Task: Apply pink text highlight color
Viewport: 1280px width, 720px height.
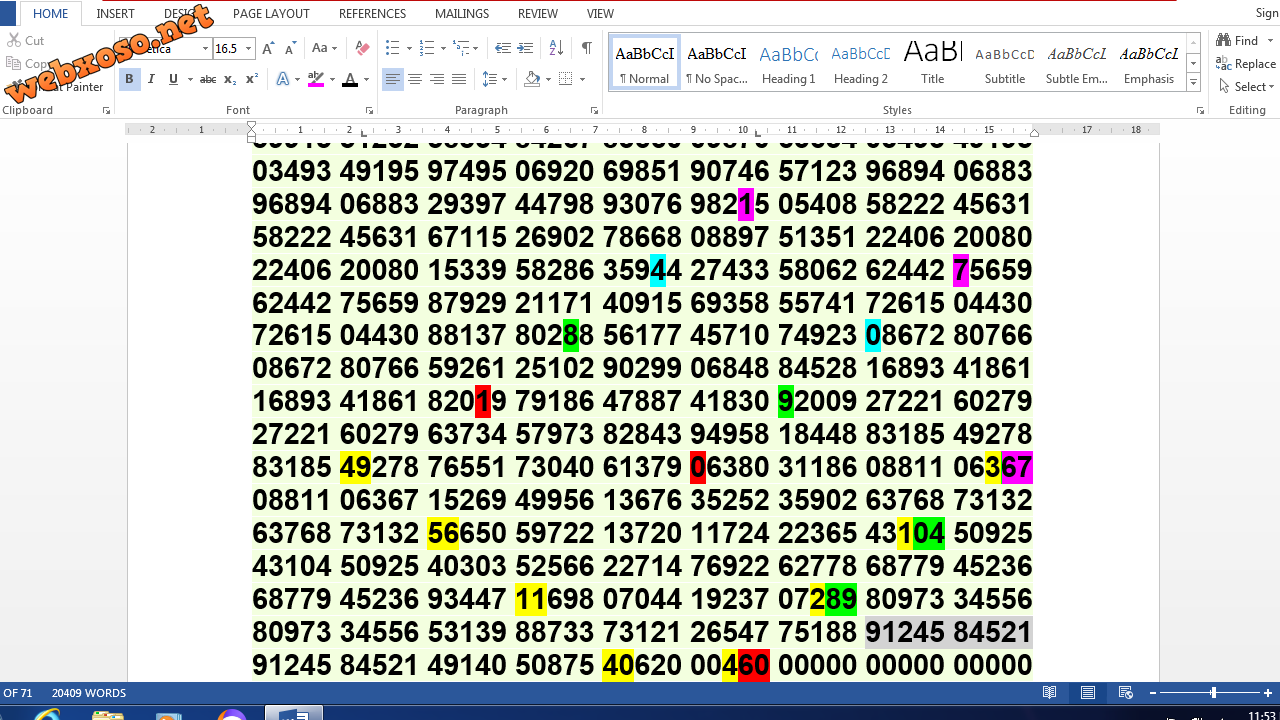Action: 316,79
